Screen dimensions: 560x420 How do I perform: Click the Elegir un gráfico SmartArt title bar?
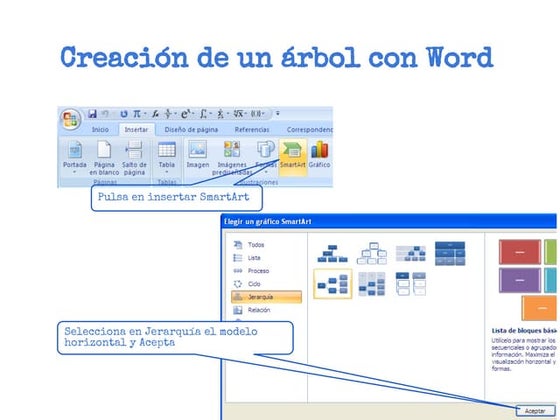point(389,221)
